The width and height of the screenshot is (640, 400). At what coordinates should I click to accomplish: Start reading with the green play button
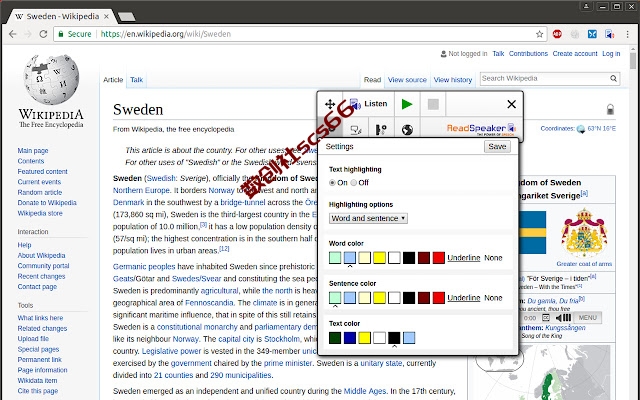(x=407, y=104)
